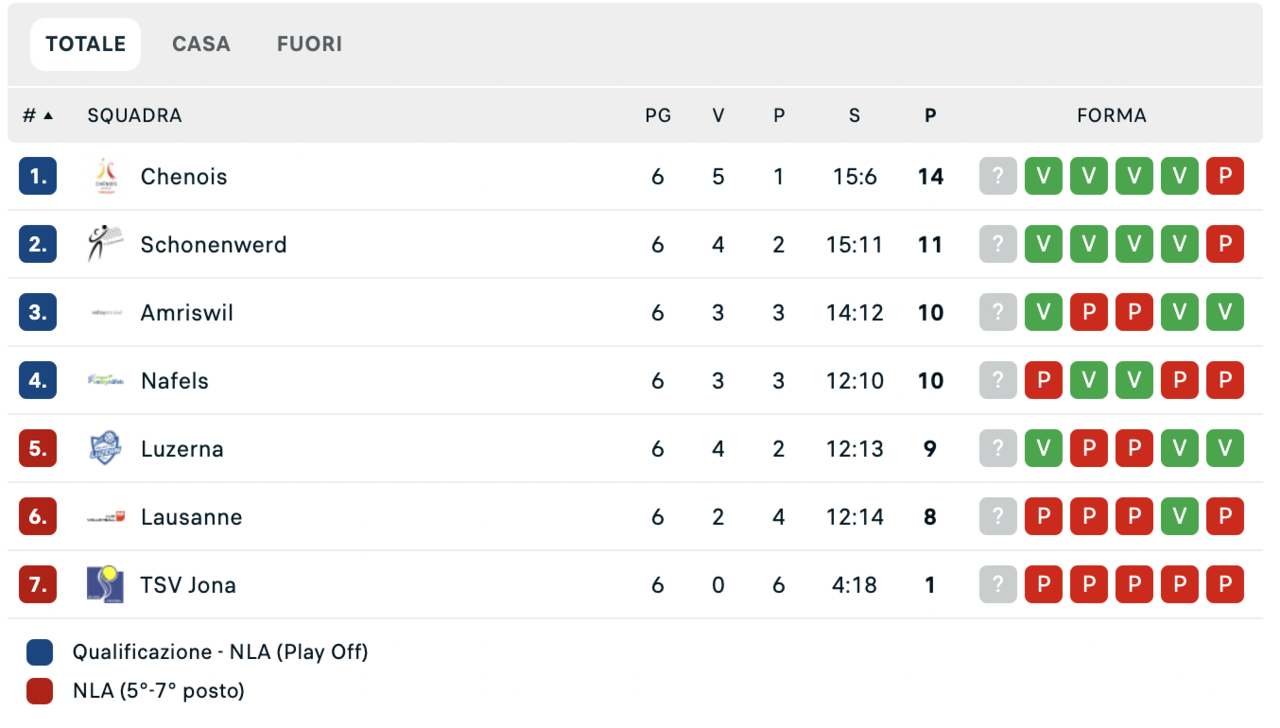Switch to the FUORI tab
1280x728 pixels.
click(x=309, y=44)
